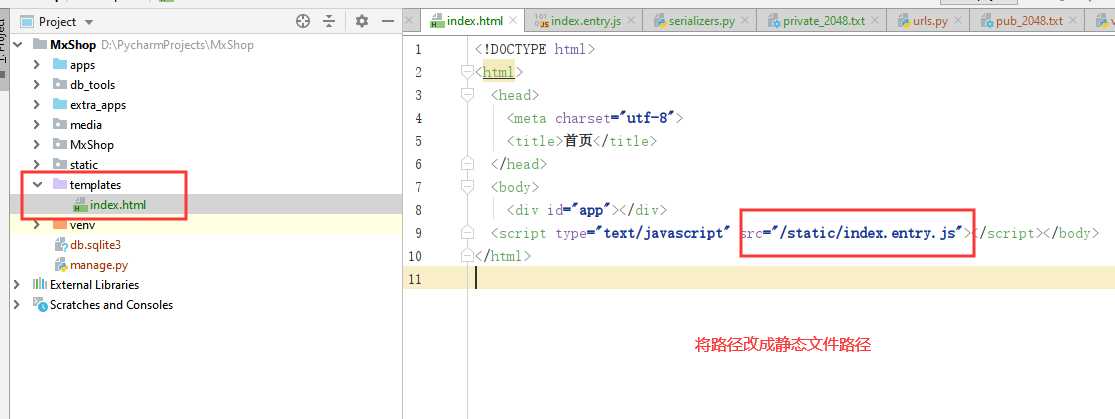Viewport: 1115px width, 419px height.
Task: Close the index.html tab
Action: (x=513, y=21)
